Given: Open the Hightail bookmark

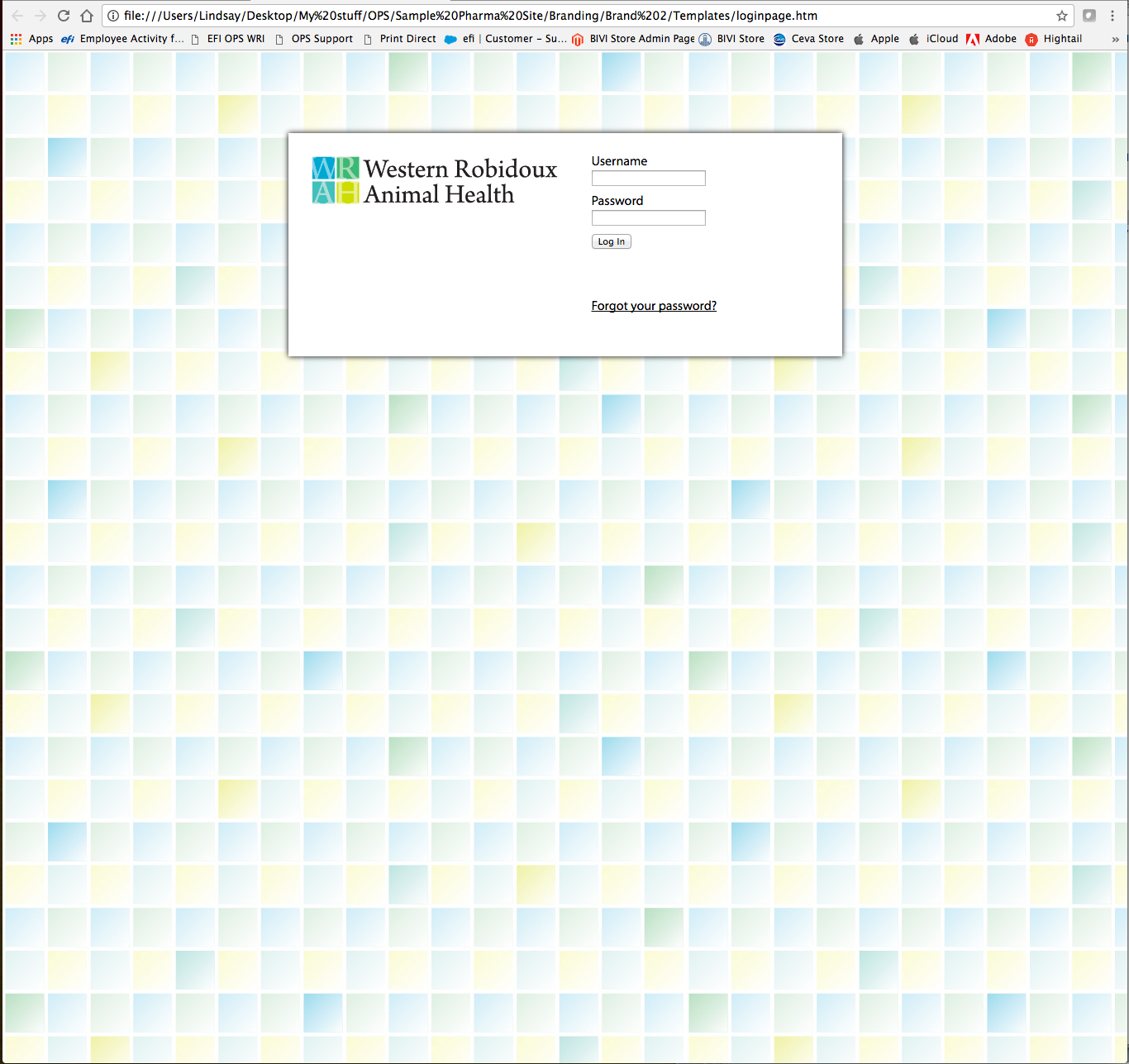Looking at the screenshot, I should (x=1054, y=39).
